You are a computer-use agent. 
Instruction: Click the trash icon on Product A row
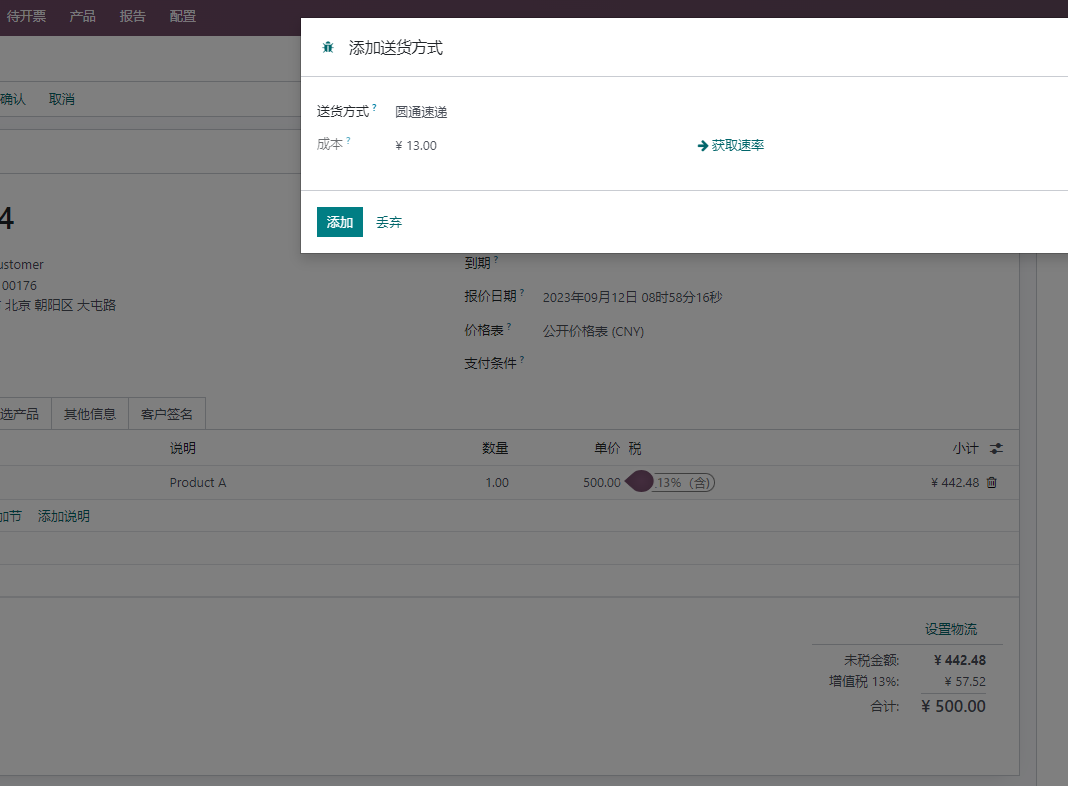click(992, 482)
